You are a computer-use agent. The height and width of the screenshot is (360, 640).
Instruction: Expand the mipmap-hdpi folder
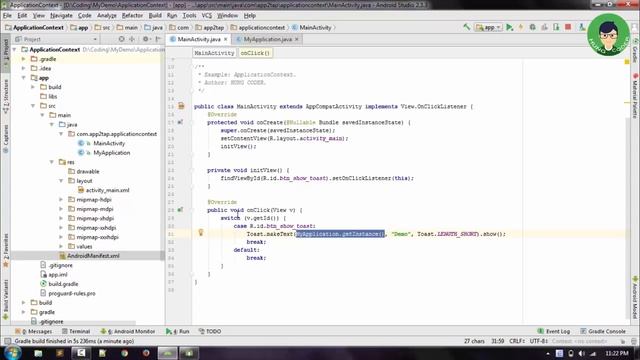pos(61,200)
